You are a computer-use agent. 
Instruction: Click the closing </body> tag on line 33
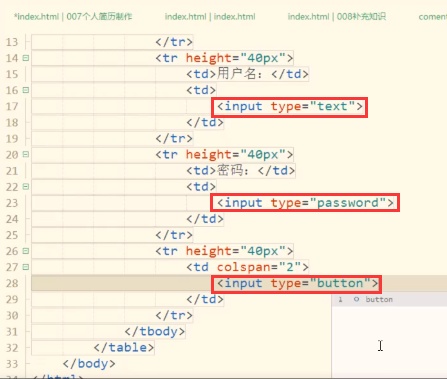89,364
